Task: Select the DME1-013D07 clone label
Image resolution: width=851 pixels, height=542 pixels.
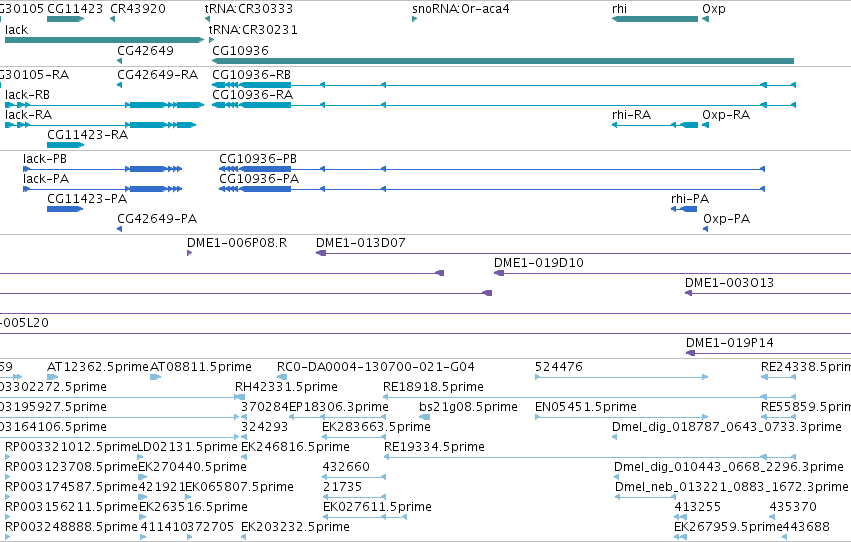Action: (x=360, y=243)
